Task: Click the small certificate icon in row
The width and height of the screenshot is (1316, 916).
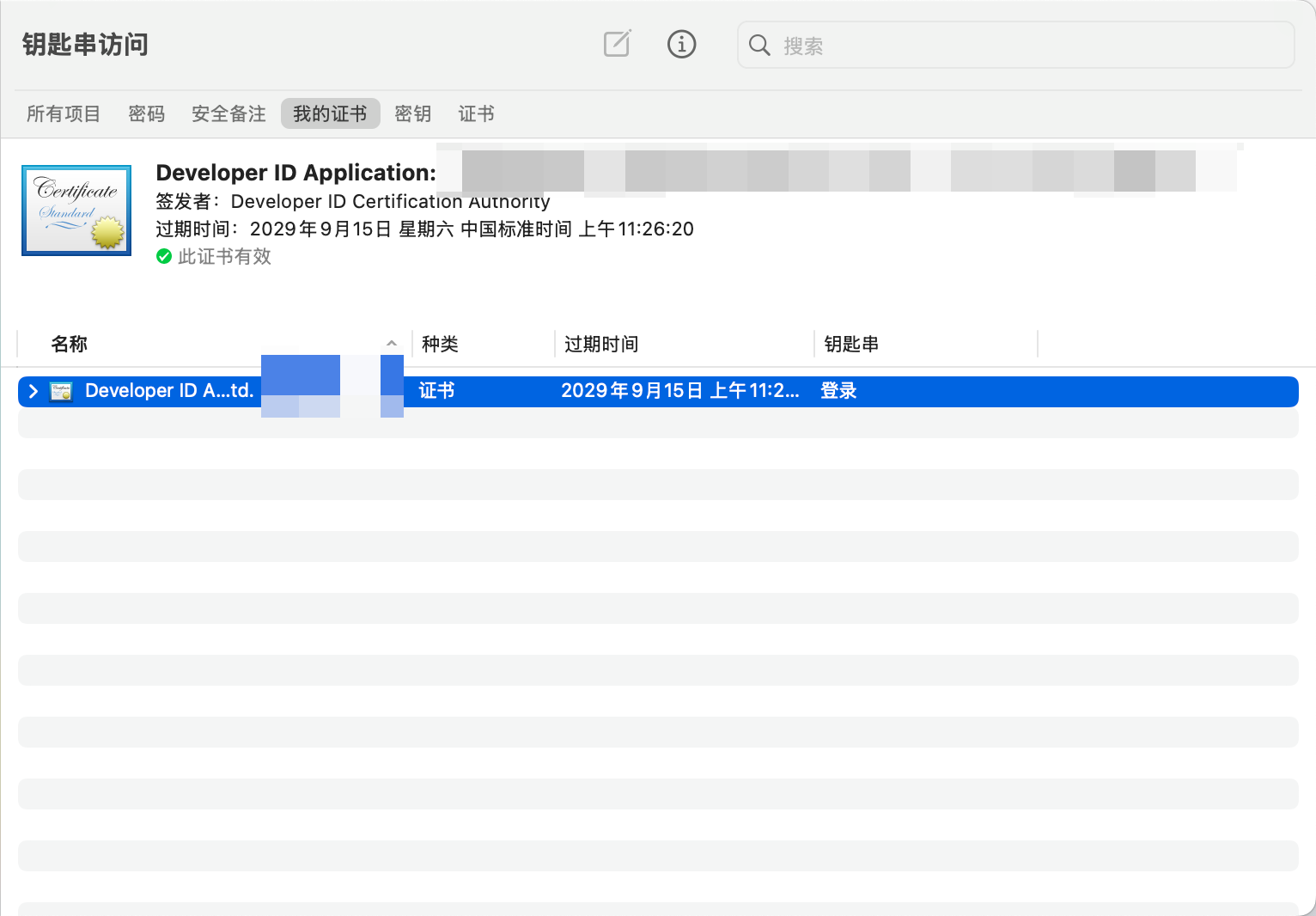Action: pos(61,392)
